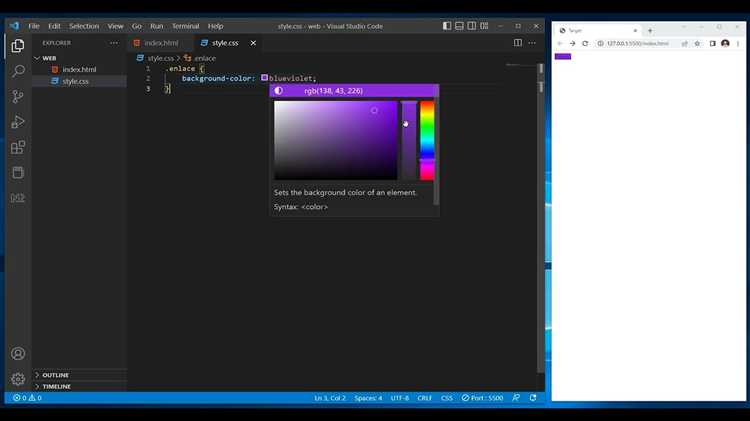This screenshot has width=750, height=421.
Task: Open the Source Control view
Action: coord(17,97)
